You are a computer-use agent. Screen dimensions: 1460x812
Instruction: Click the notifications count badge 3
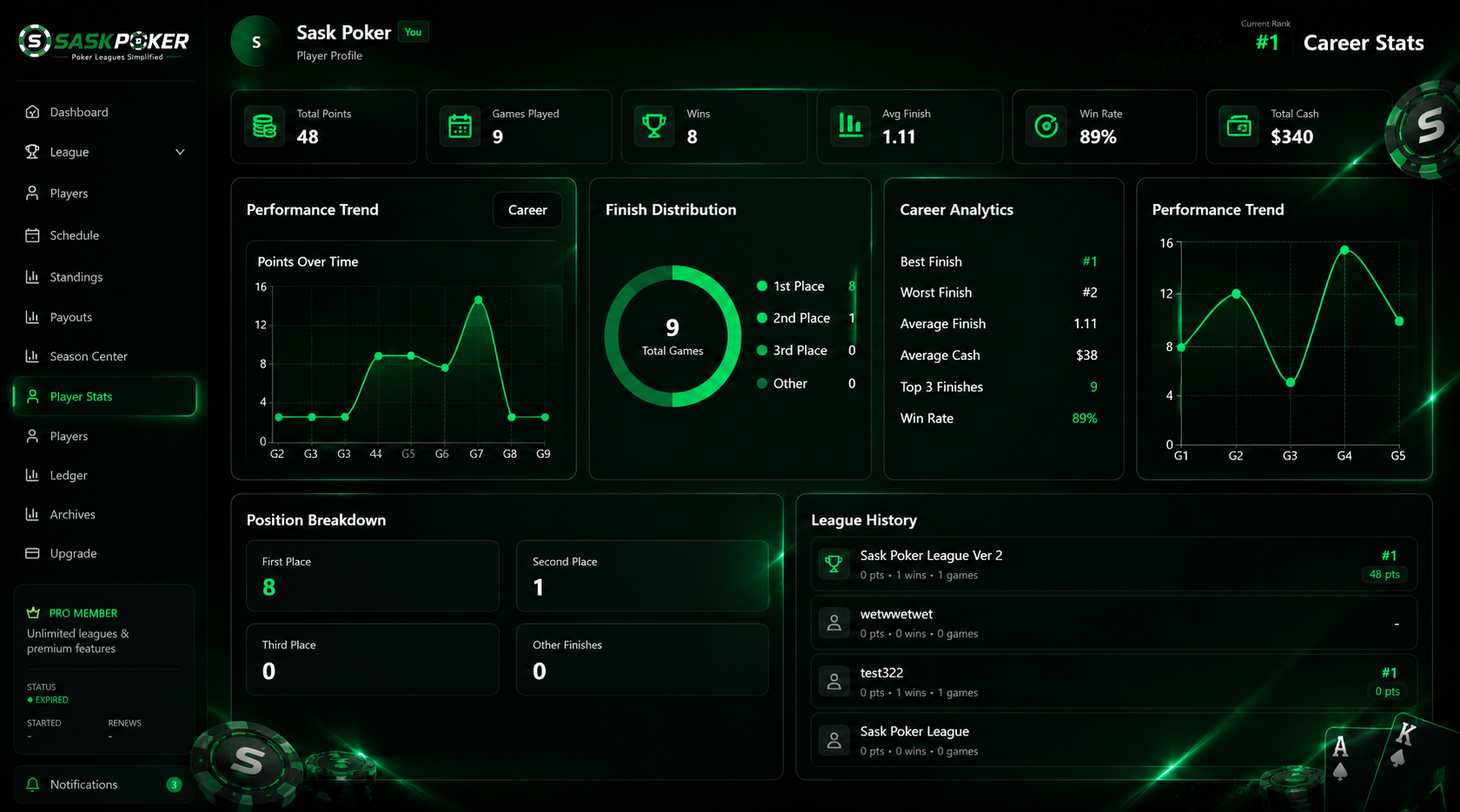point(174,784)
